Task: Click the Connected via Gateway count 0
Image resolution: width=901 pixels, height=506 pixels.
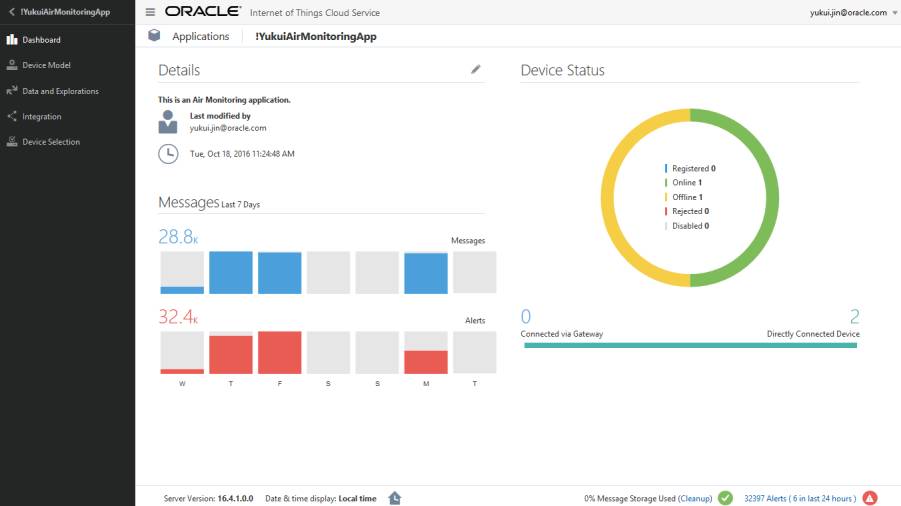Action: click(x=526, y=316)
